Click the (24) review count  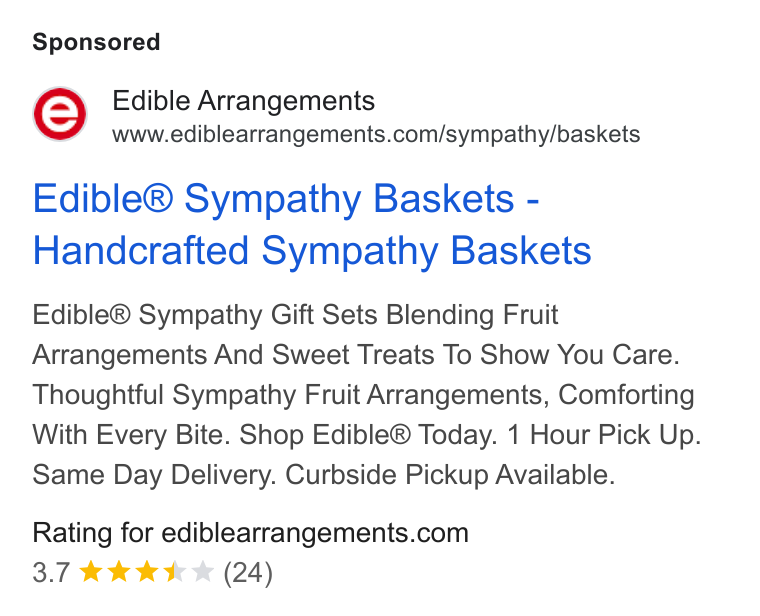pyautogui.click(x=248, y=573)
